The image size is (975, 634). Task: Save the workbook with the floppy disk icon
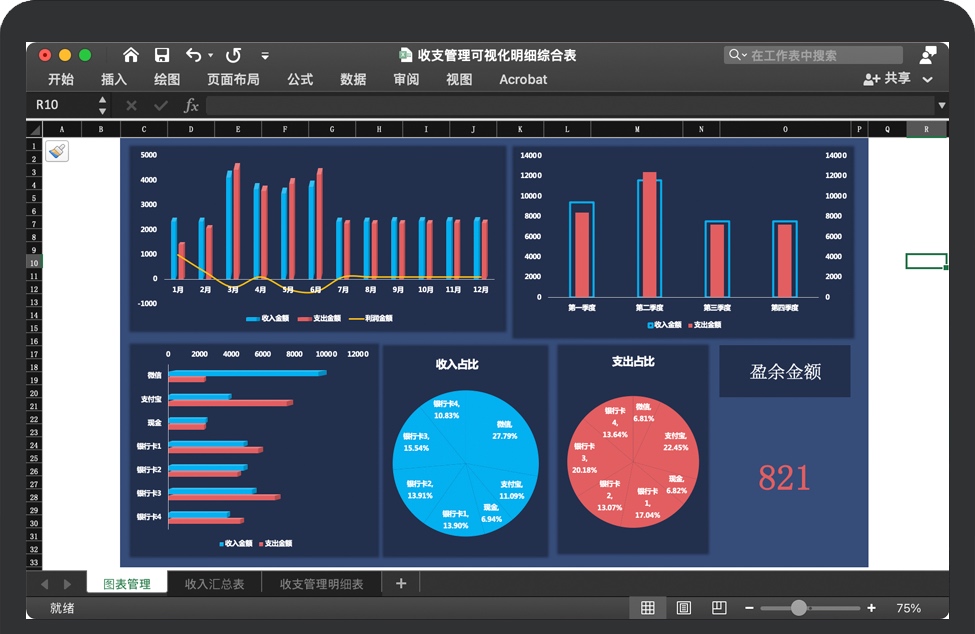coord(162,55)
